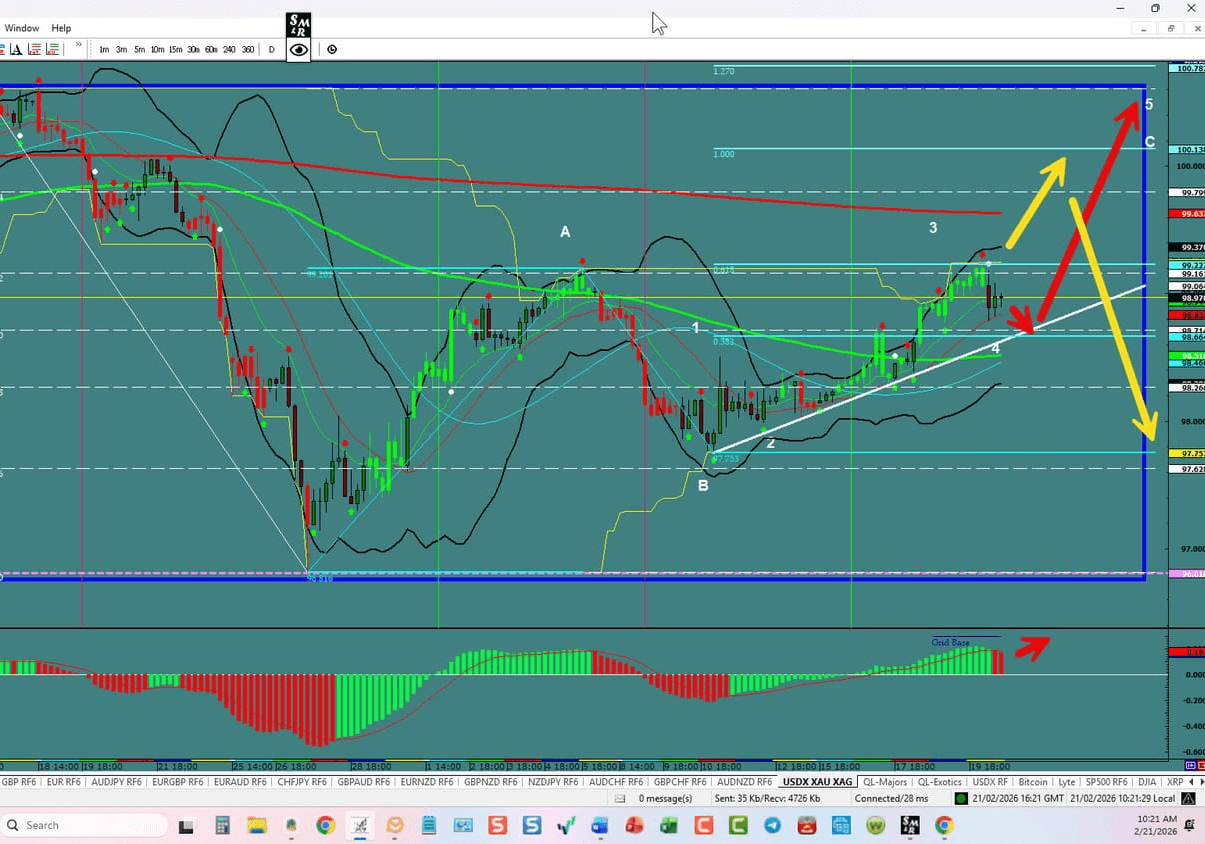Toggle the eye visibility icon in the toolbar
The height and width of the screenshot is (844, 1205).
pyautogui.click(x=297, y=48)
